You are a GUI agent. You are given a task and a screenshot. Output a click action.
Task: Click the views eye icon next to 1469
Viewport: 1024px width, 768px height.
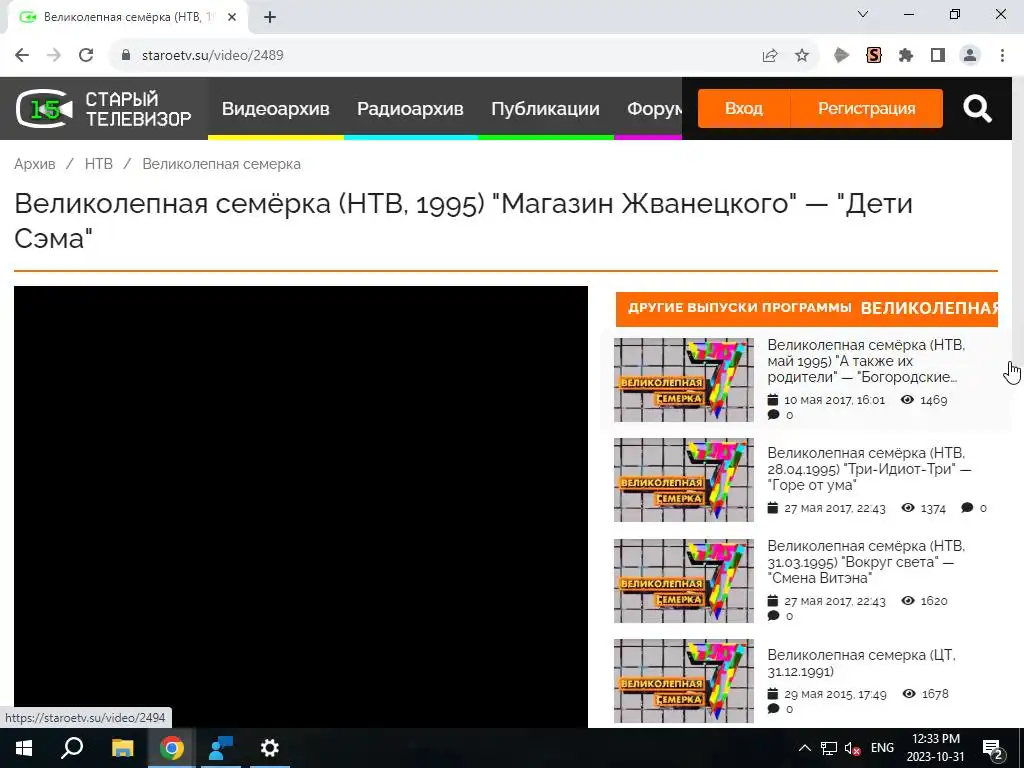click(x=907, y=400)
